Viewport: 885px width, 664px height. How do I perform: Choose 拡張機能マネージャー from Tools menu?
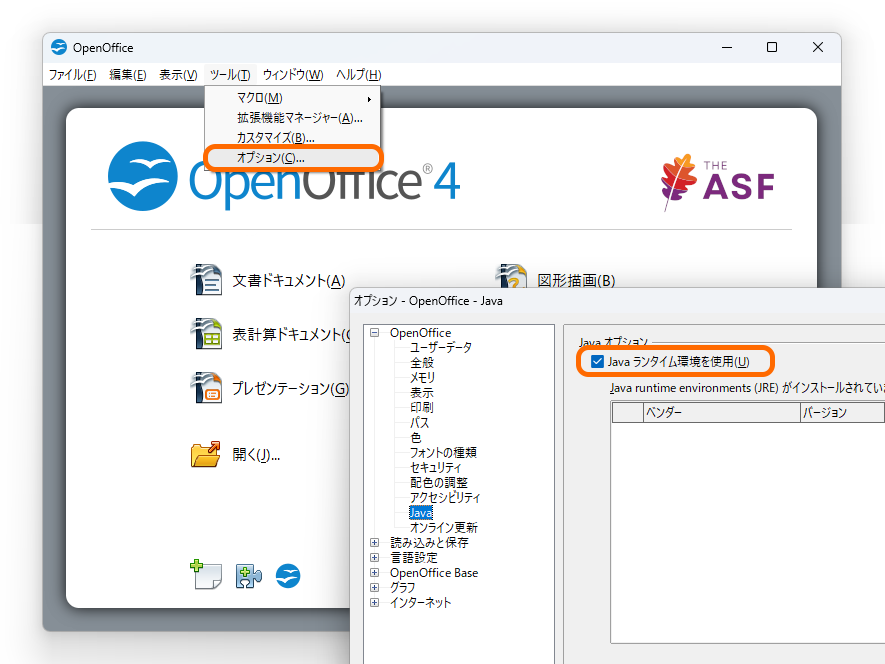click(292, 118)
